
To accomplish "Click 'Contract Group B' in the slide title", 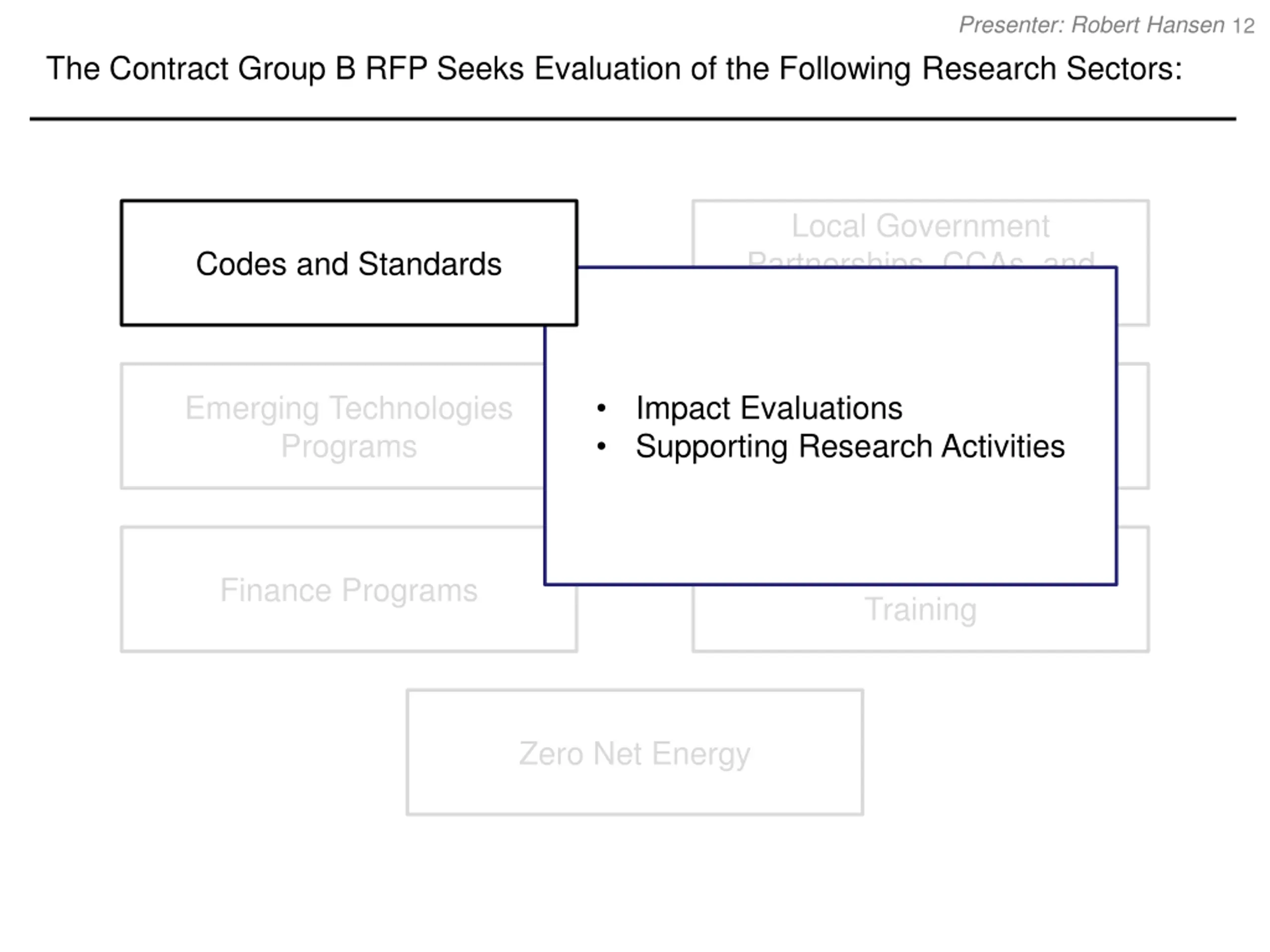I will 232,69.
